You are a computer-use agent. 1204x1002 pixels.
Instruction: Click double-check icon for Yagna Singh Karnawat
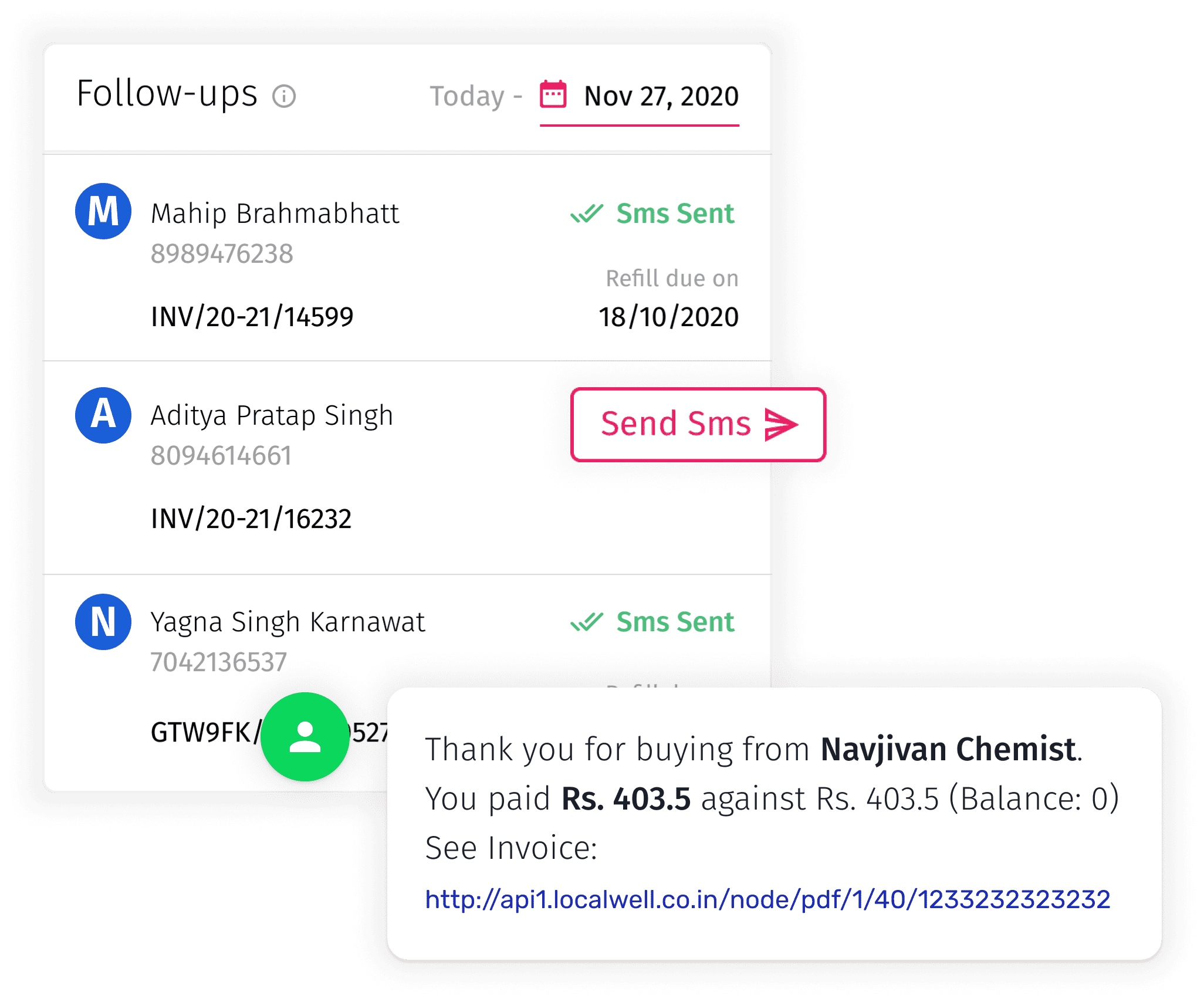[587, 622]
